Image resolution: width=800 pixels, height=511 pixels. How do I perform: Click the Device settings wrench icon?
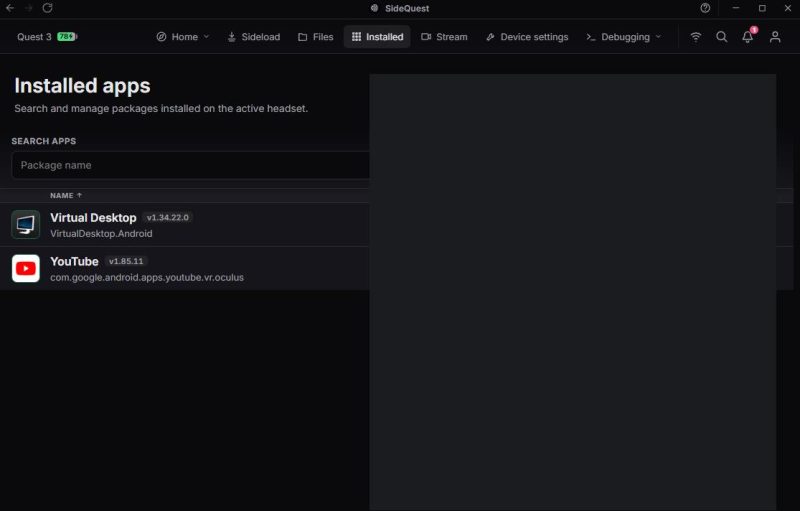490,37
